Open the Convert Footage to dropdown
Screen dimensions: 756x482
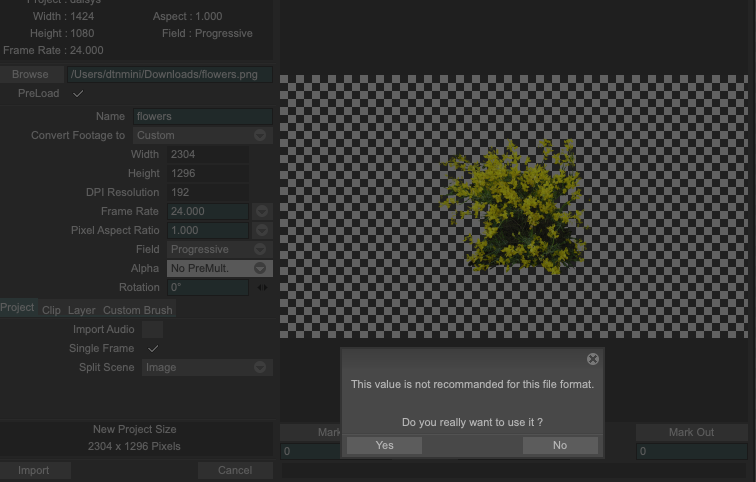click(x=202, y=135)
